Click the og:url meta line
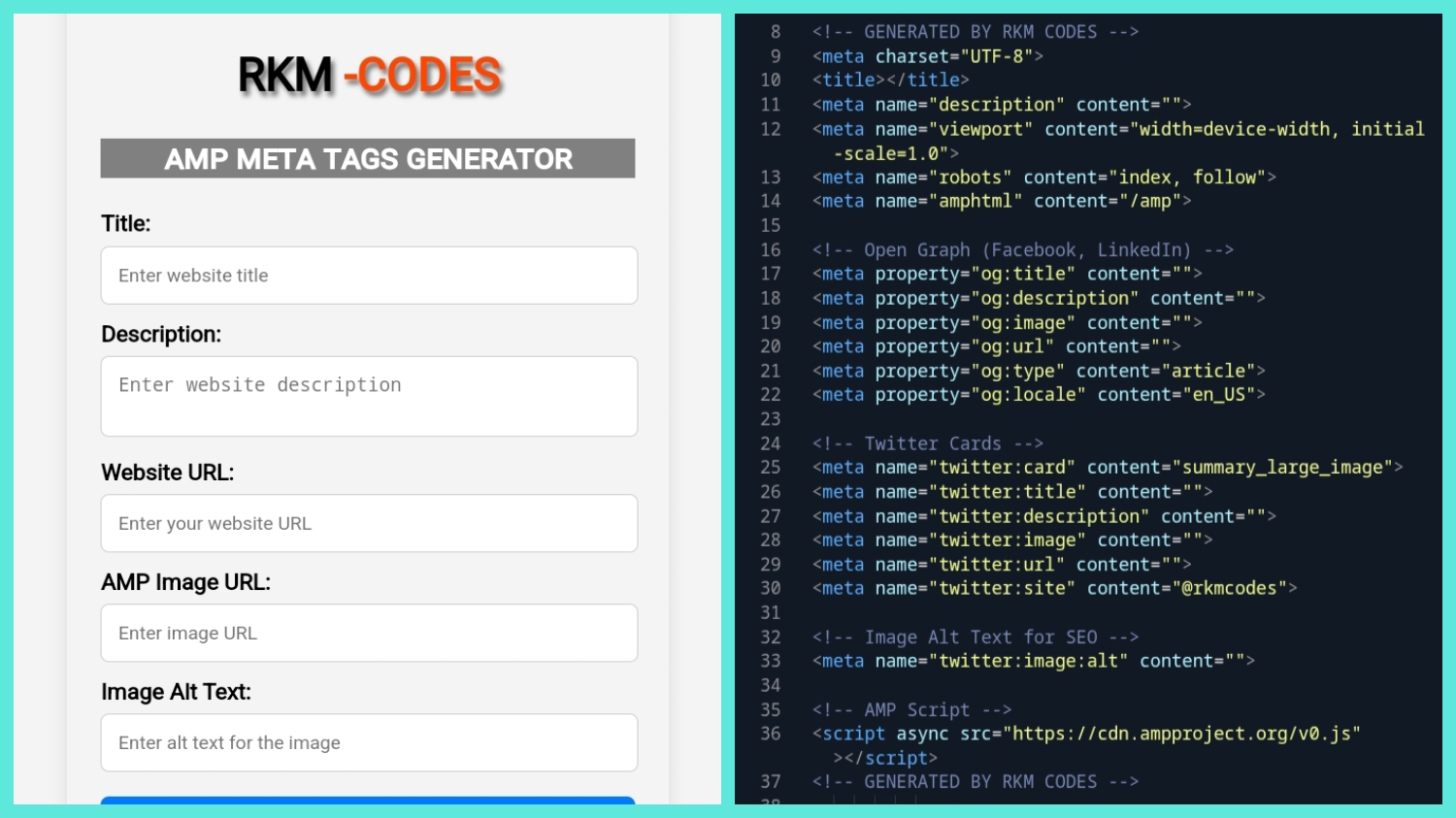1456x818 pixels. pyautogui.click(x=997, y=346)
